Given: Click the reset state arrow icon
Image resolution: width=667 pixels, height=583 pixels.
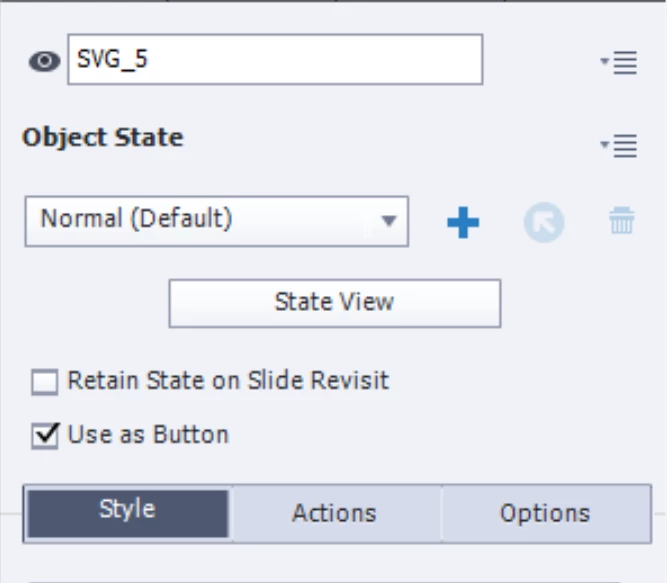Looking at the screenshot, I should [544, 222].
